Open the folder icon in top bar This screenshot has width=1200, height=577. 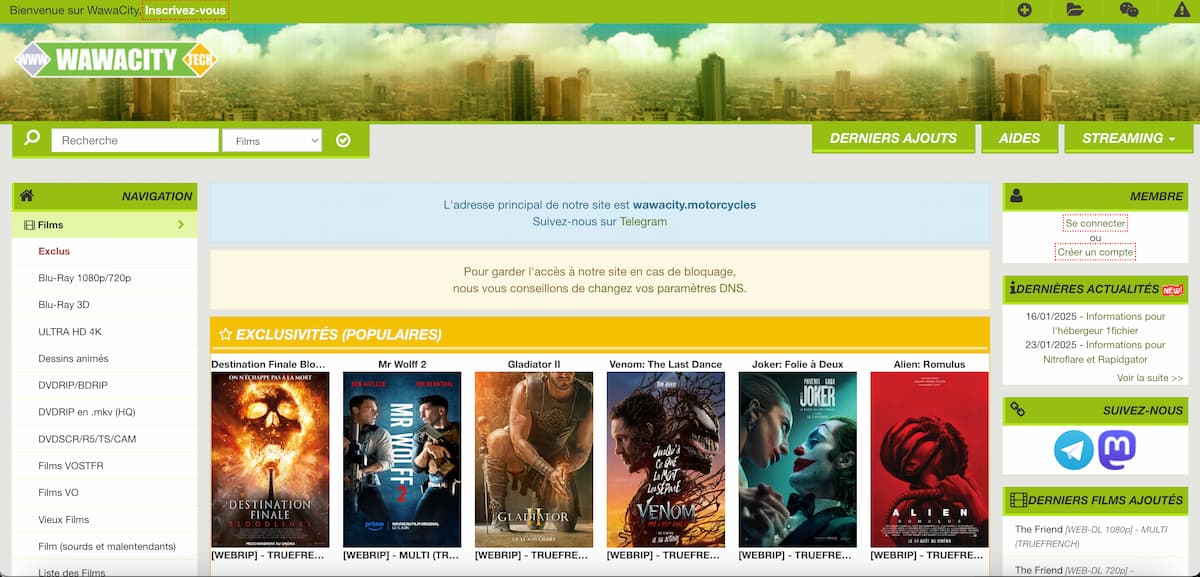tap(1075, 10)
